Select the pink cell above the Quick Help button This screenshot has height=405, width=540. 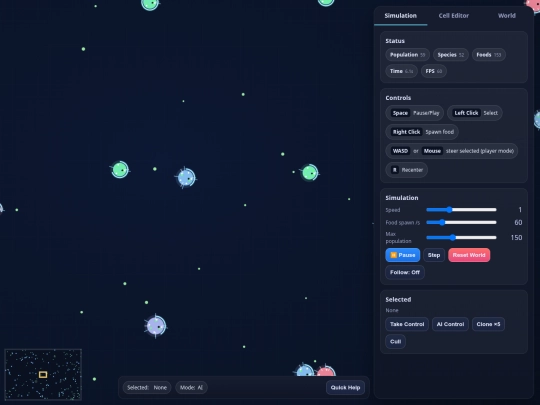(325, 371)
